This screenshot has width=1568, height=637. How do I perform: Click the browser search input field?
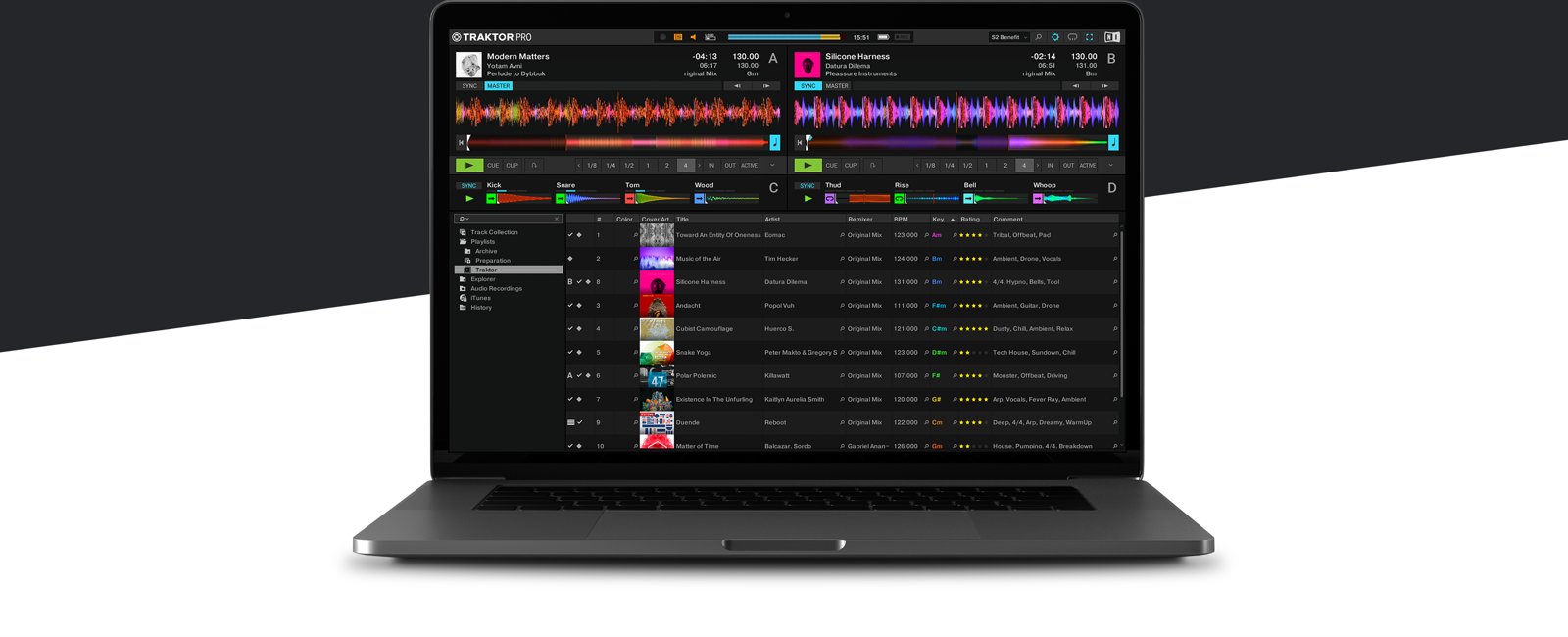(509, 220)
